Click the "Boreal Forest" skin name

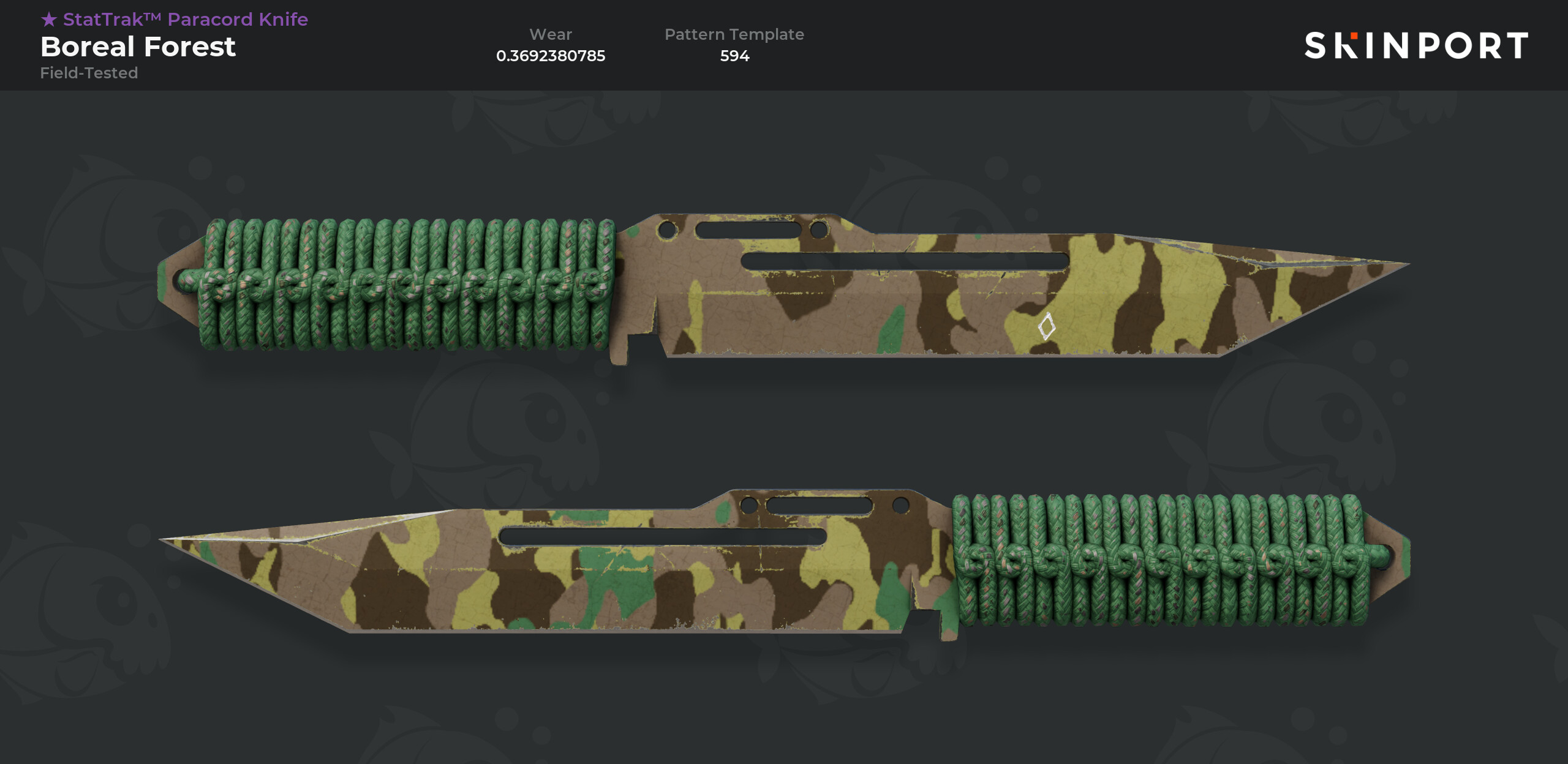click(138, 47)
